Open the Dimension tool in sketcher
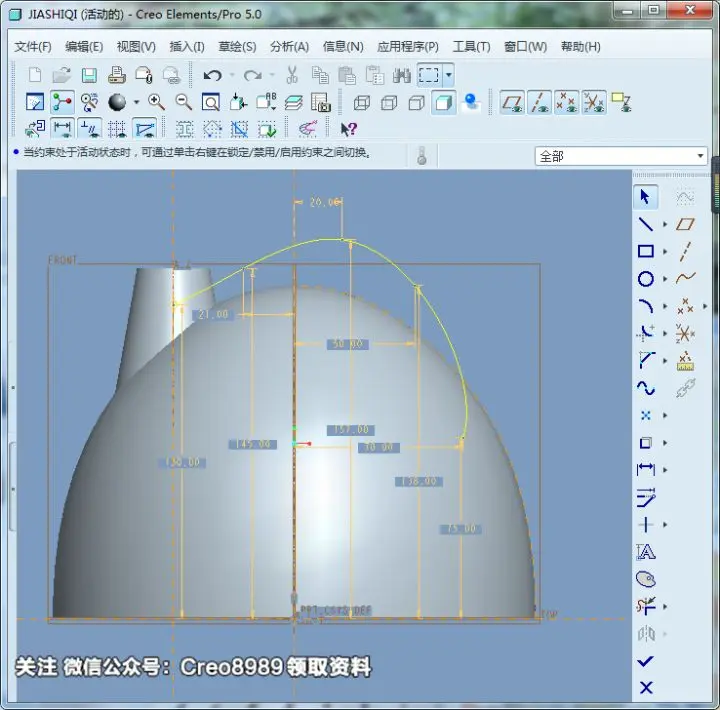720x710 pixels. point(646,469)
